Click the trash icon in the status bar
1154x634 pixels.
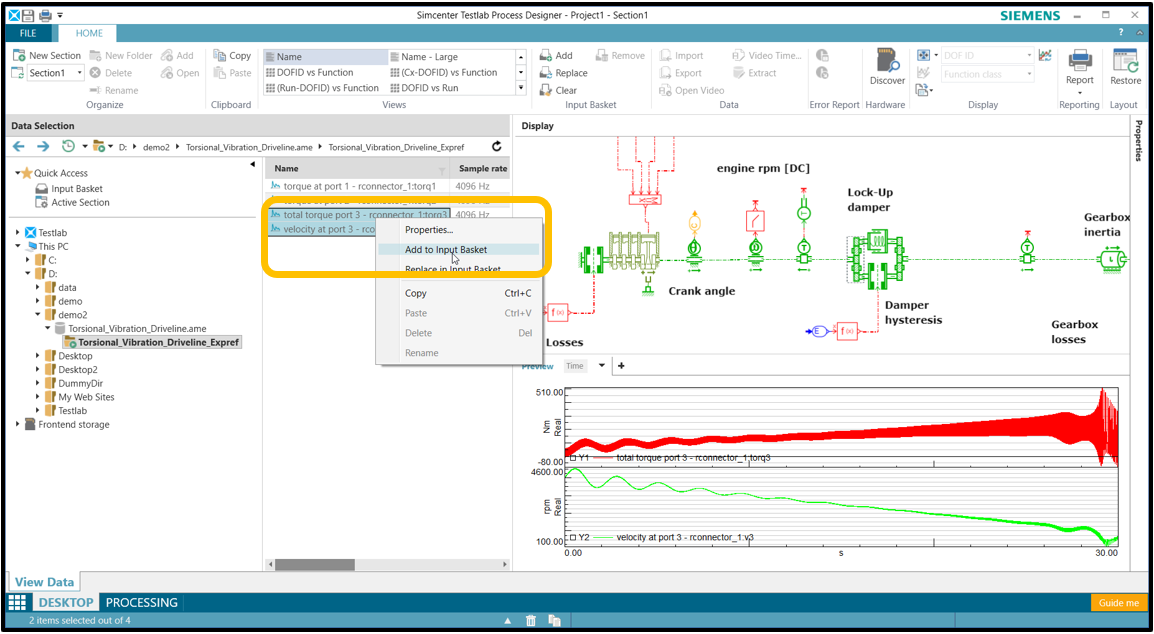(531, 621)
